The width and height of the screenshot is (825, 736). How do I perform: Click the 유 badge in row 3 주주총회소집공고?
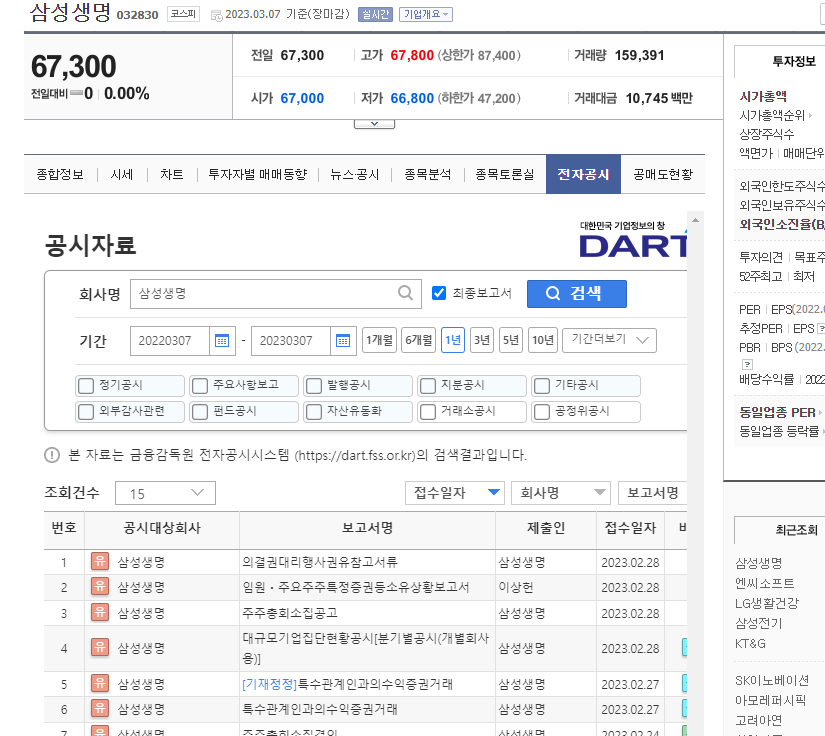tap(100, 612)
